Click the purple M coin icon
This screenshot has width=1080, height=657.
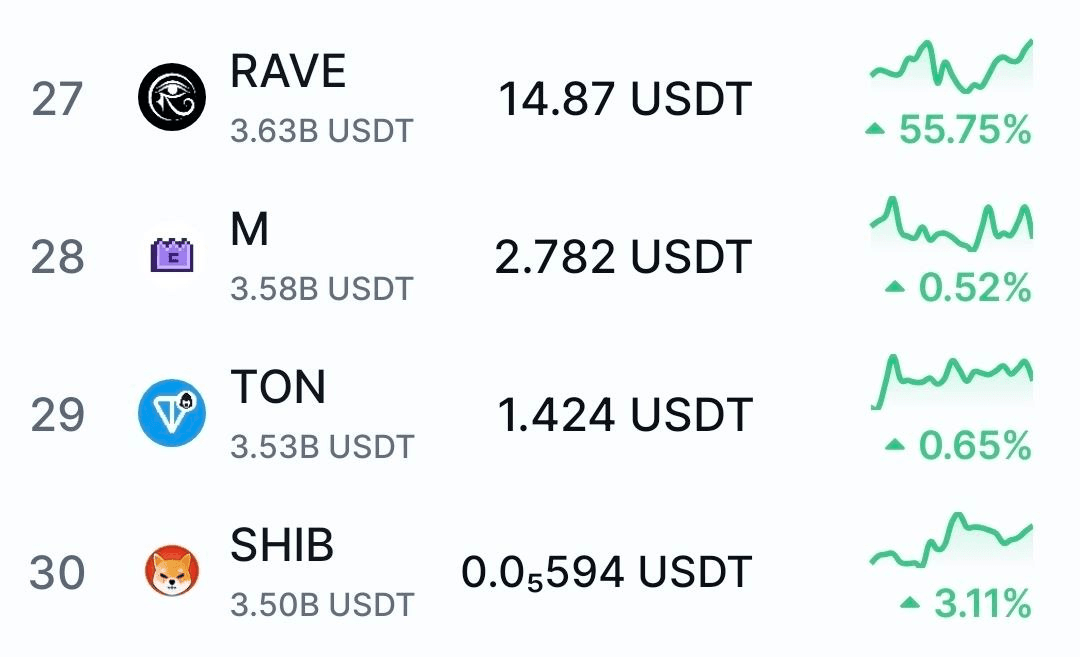coord(171,256)
